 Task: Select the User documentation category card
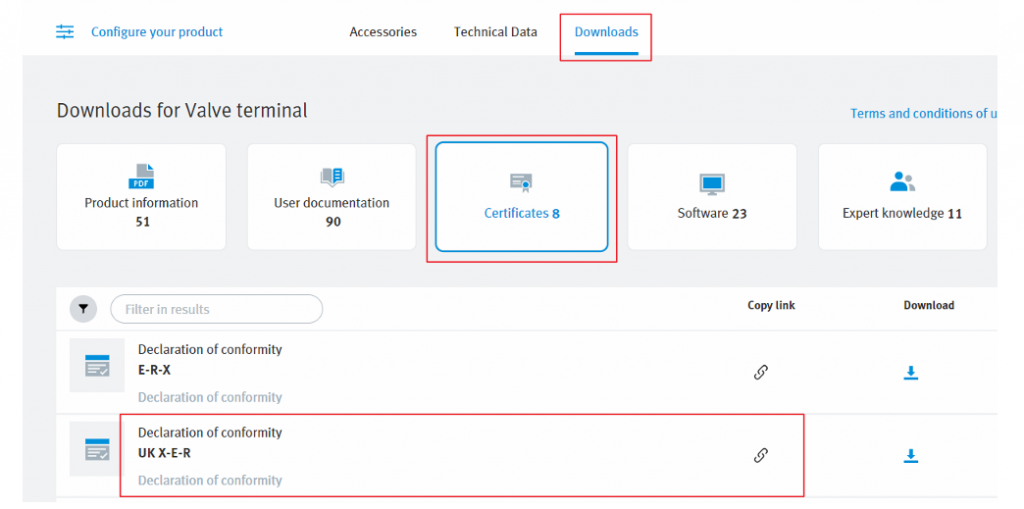coord(332,197)
